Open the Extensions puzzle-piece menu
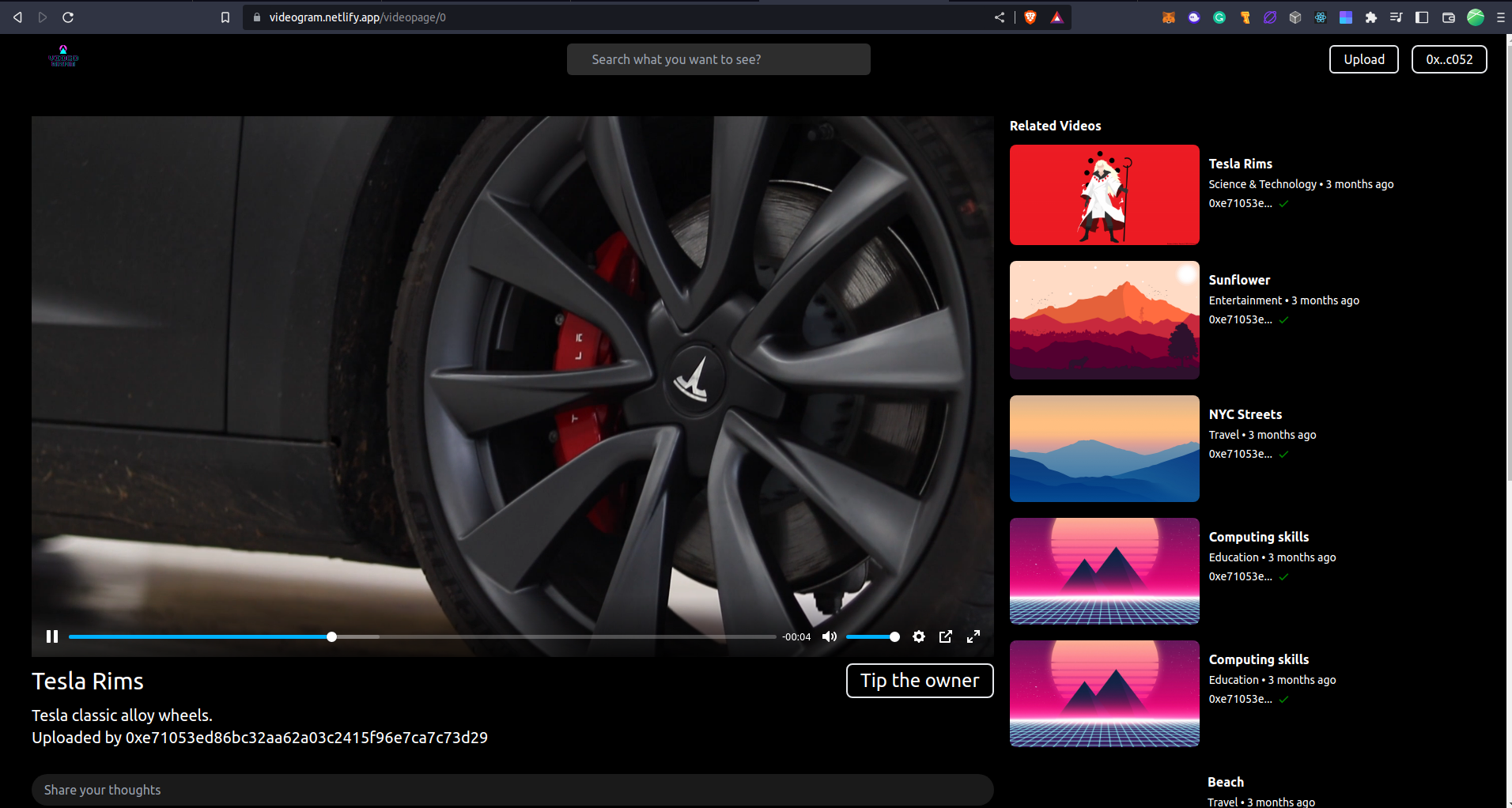The width and height of the screenshot is (1512, 808). pyautogui.click(x=1371, y=17)
